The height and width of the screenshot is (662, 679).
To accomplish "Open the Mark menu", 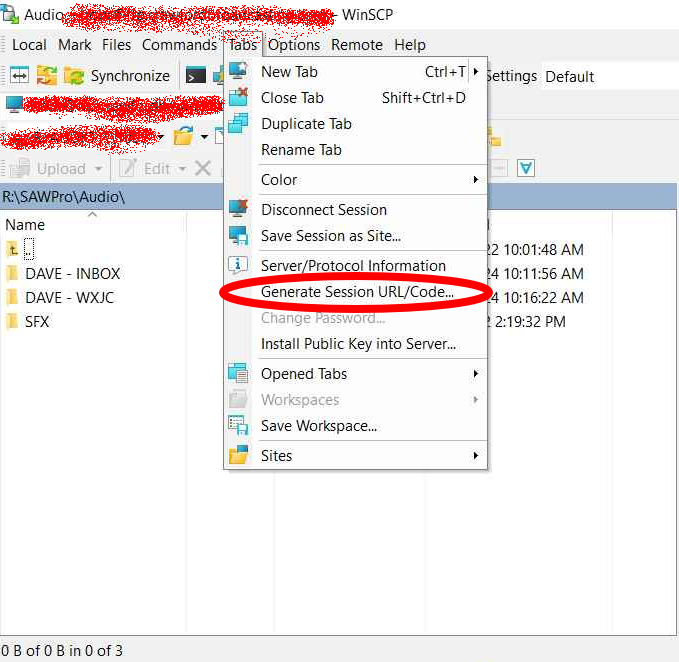I will [x=74, y=45].
